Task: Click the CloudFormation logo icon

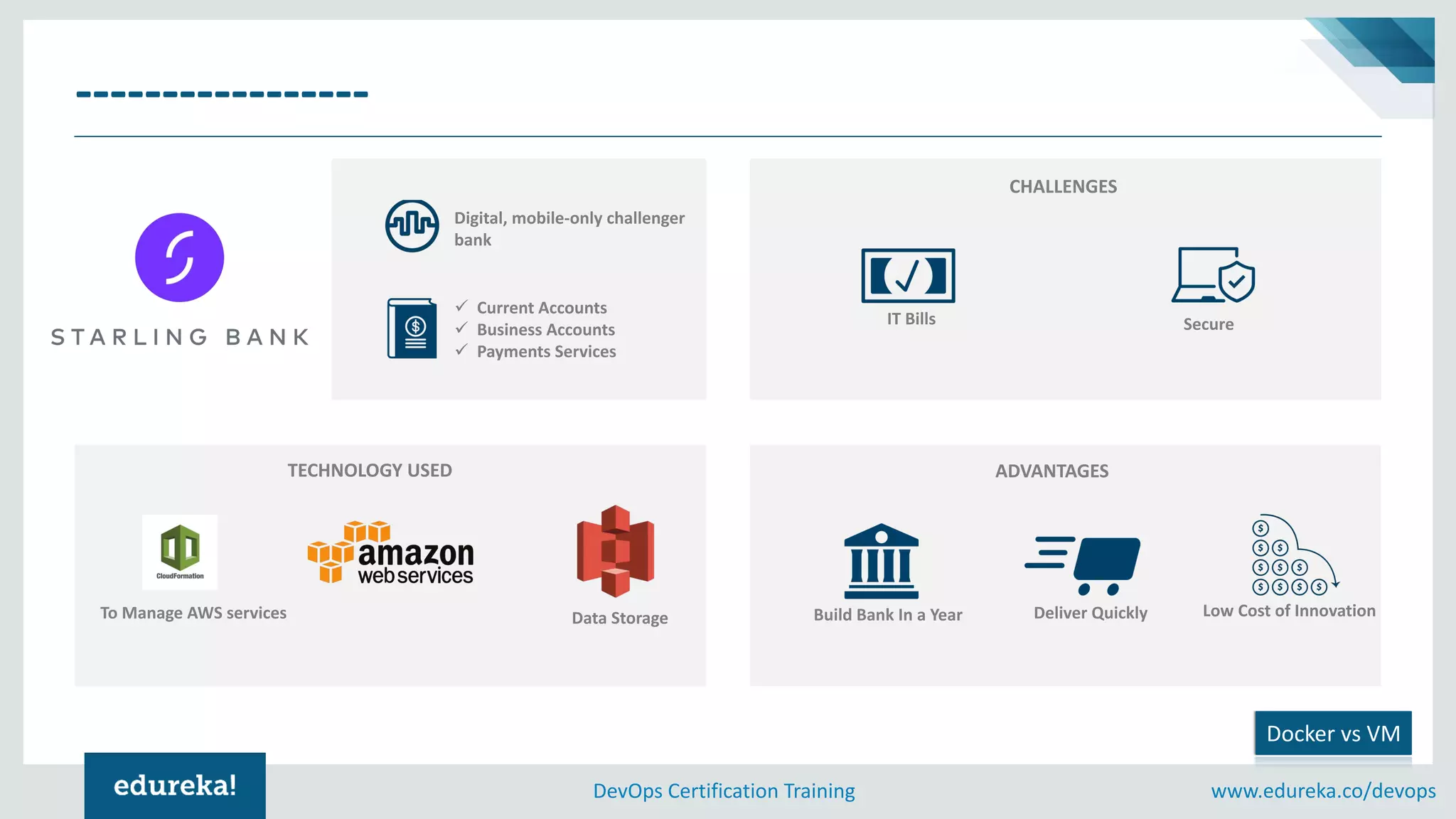Action: [x=180, y=552]
